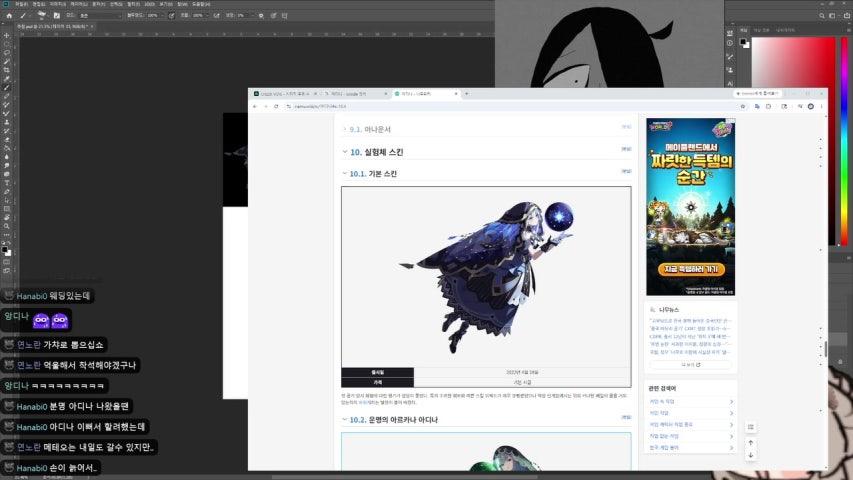The image size is (853, 480).
Task: Select the Eyedropper tool
Action: [x=7, y=79]
